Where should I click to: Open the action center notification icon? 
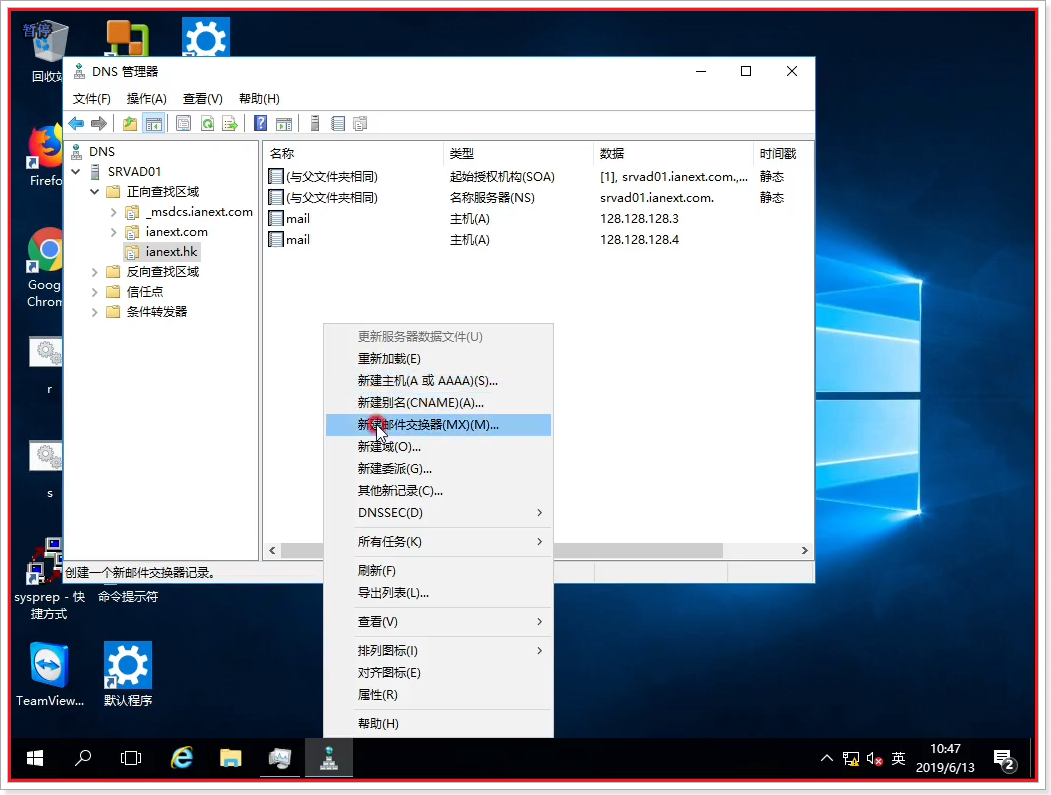point(1005,760)
